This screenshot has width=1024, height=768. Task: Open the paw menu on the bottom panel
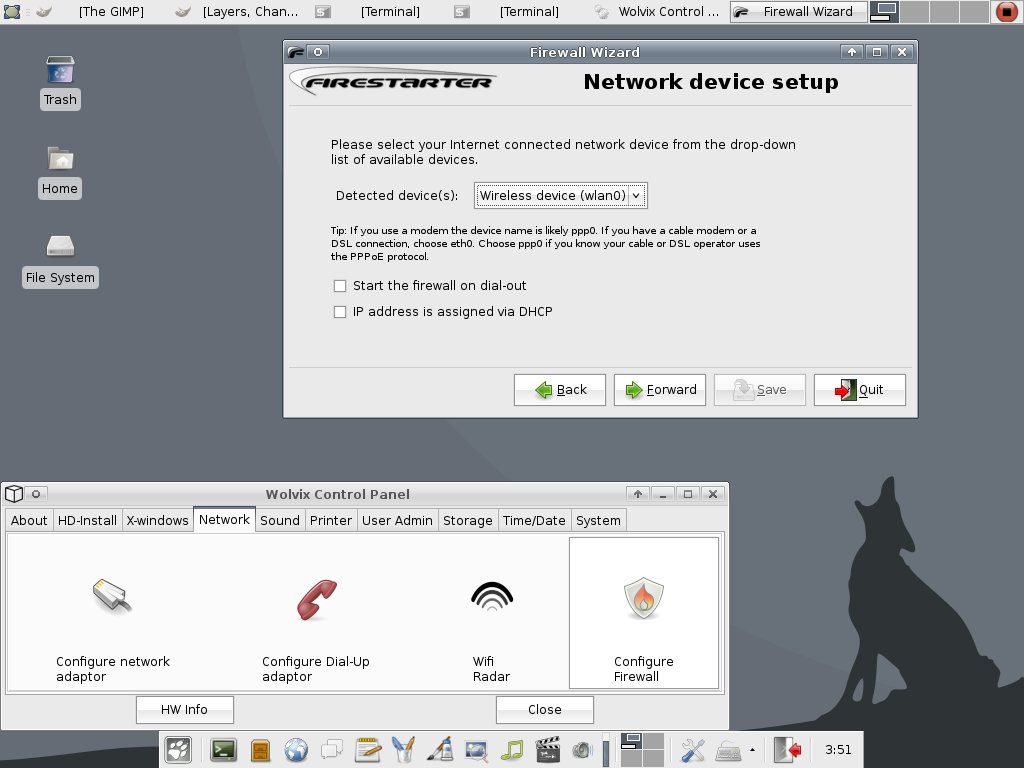click(x=178, y=750)
